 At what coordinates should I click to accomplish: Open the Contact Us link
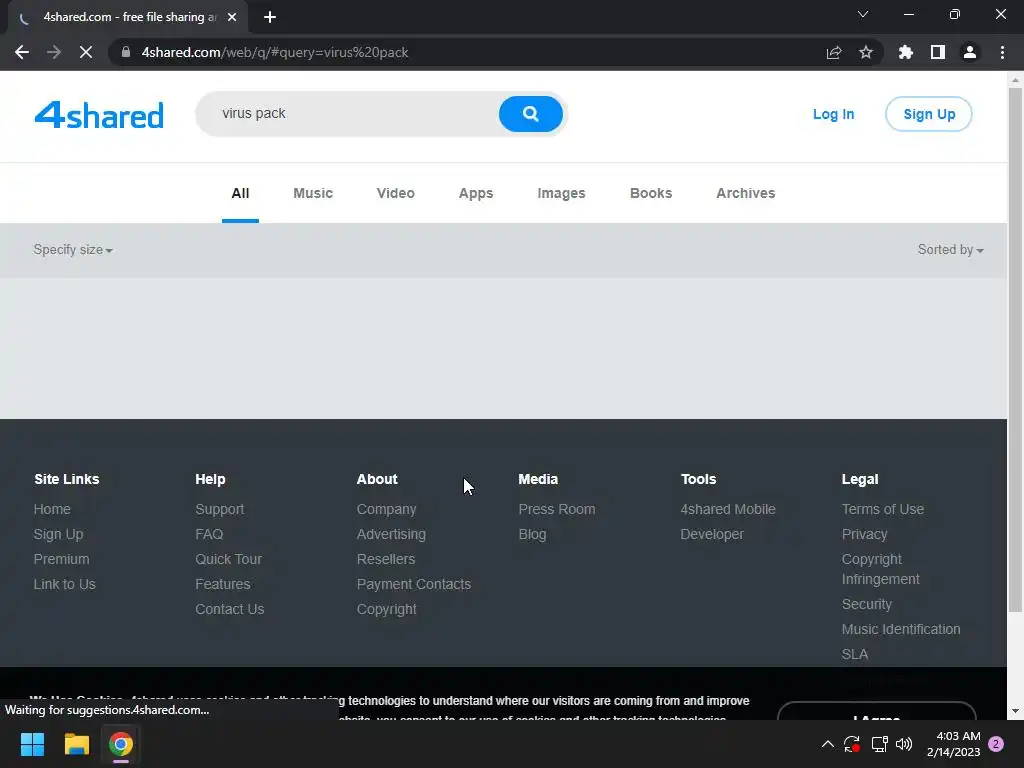pyautogui.click(x=230, y=609)
